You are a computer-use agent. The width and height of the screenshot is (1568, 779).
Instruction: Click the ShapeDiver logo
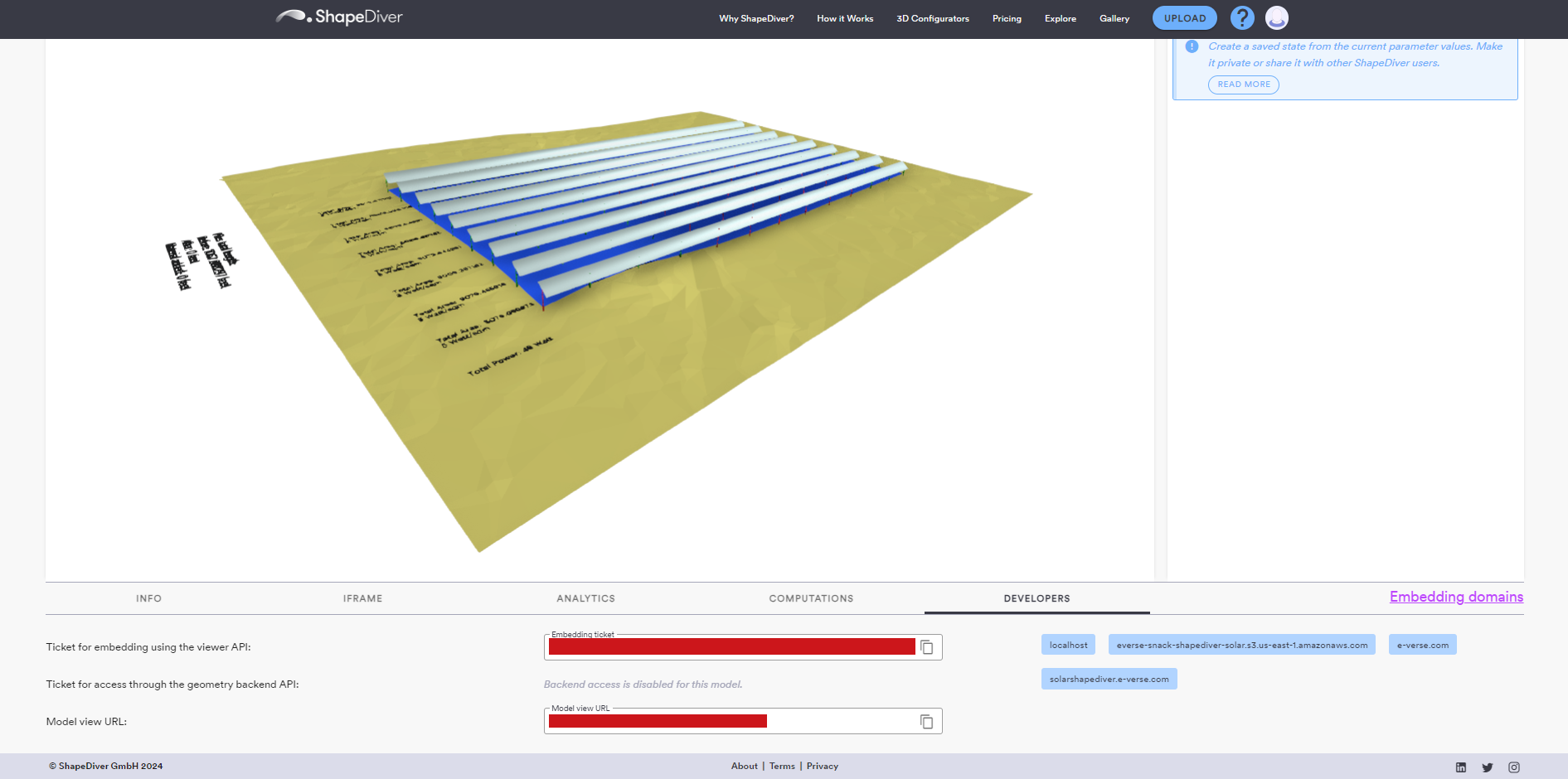tap(339, 17)
